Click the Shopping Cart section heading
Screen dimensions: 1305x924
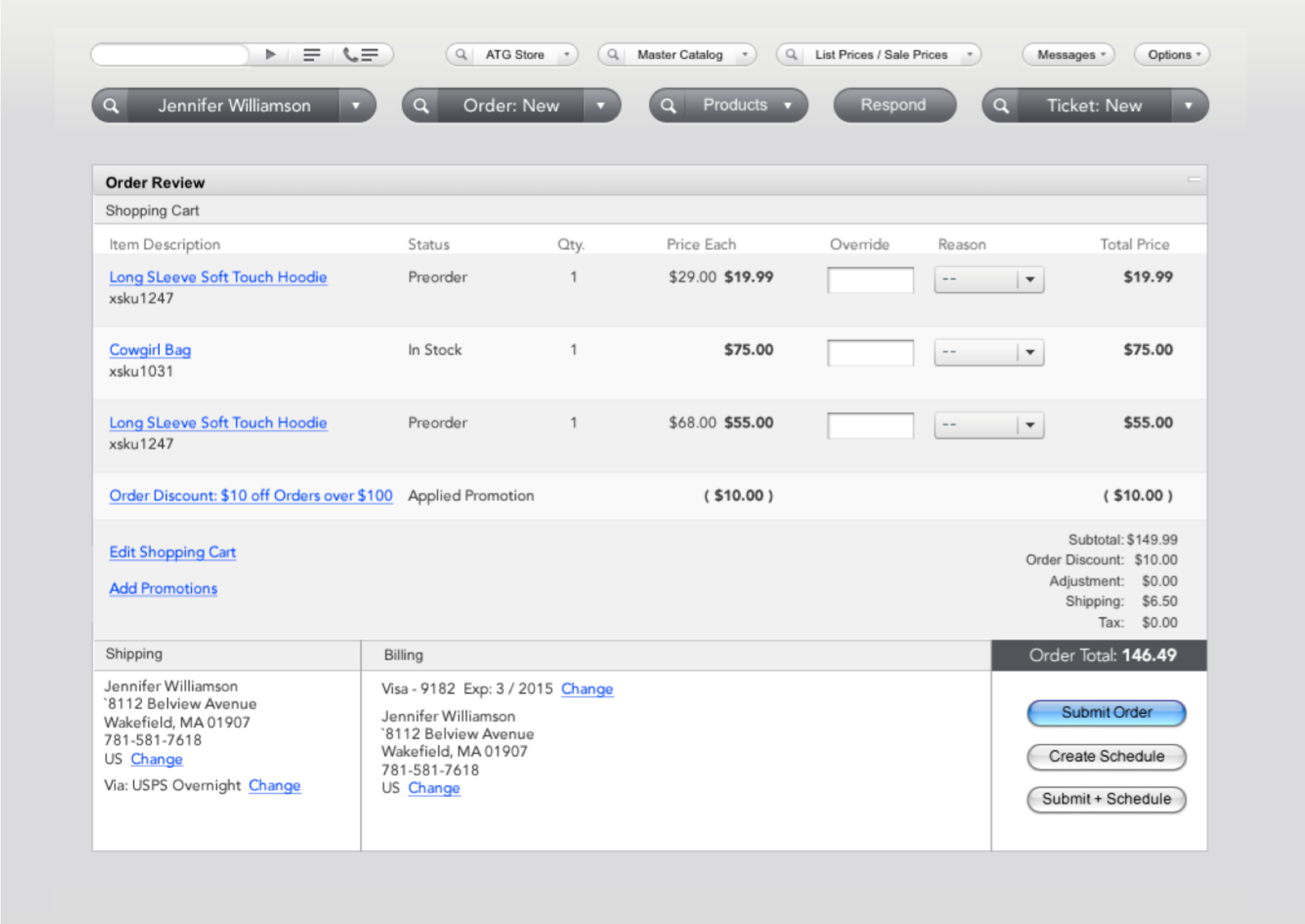pyautogui.click(x=152, y=210)
